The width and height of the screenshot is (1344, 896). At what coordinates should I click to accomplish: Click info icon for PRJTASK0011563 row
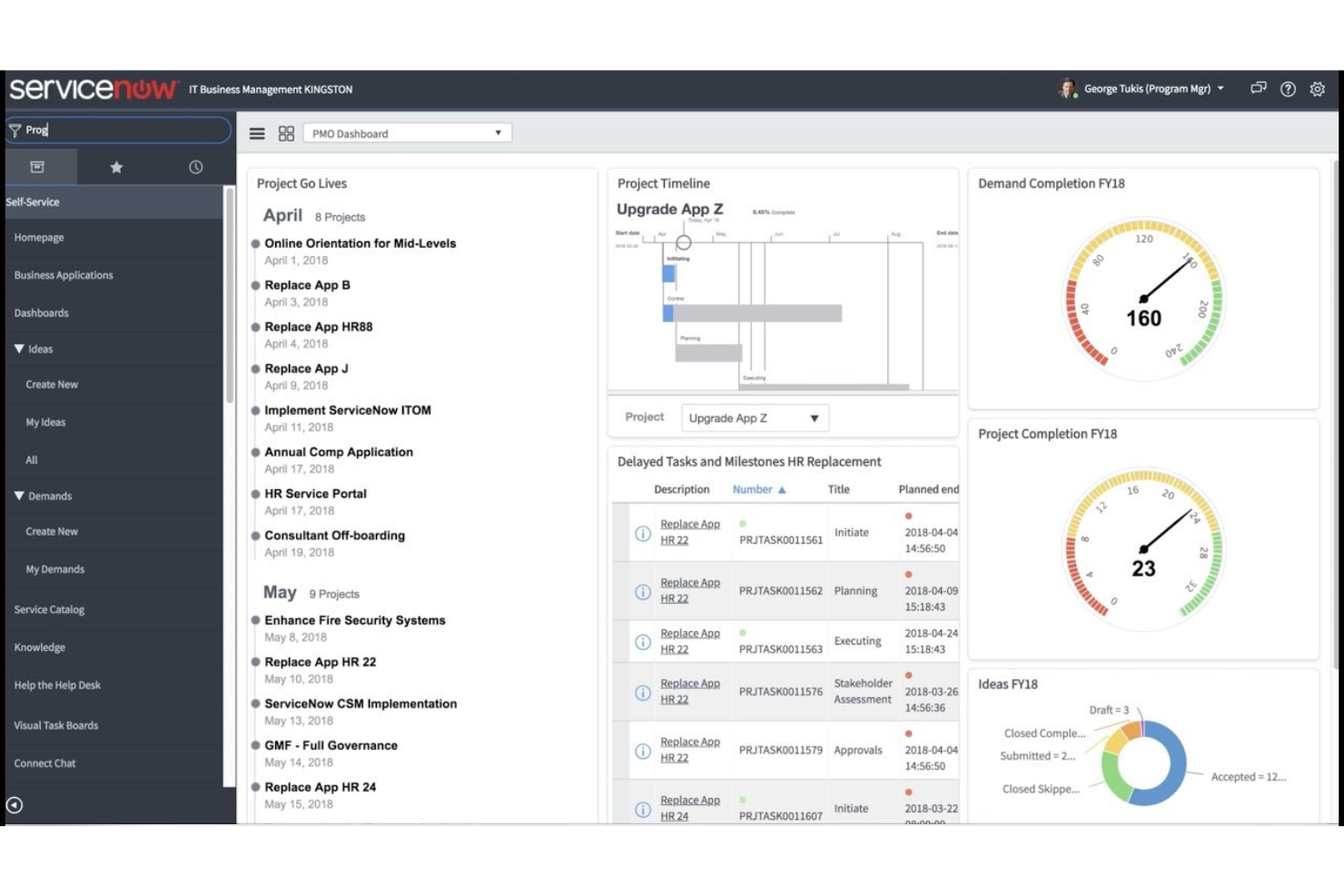(x=642, y=642)
